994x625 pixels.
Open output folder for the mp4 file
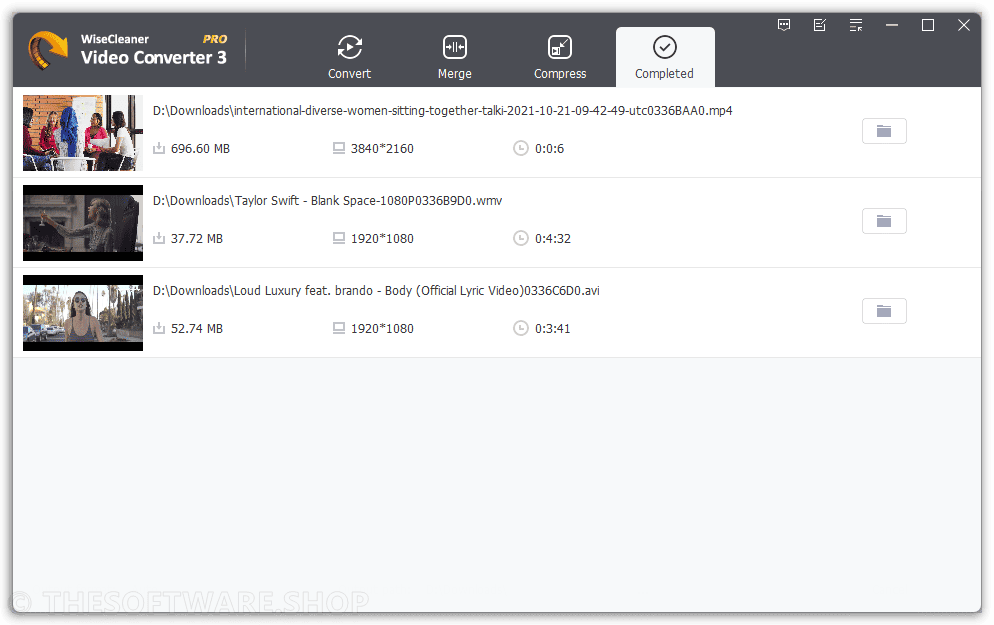pyautogui.click(x=884, y=131)
